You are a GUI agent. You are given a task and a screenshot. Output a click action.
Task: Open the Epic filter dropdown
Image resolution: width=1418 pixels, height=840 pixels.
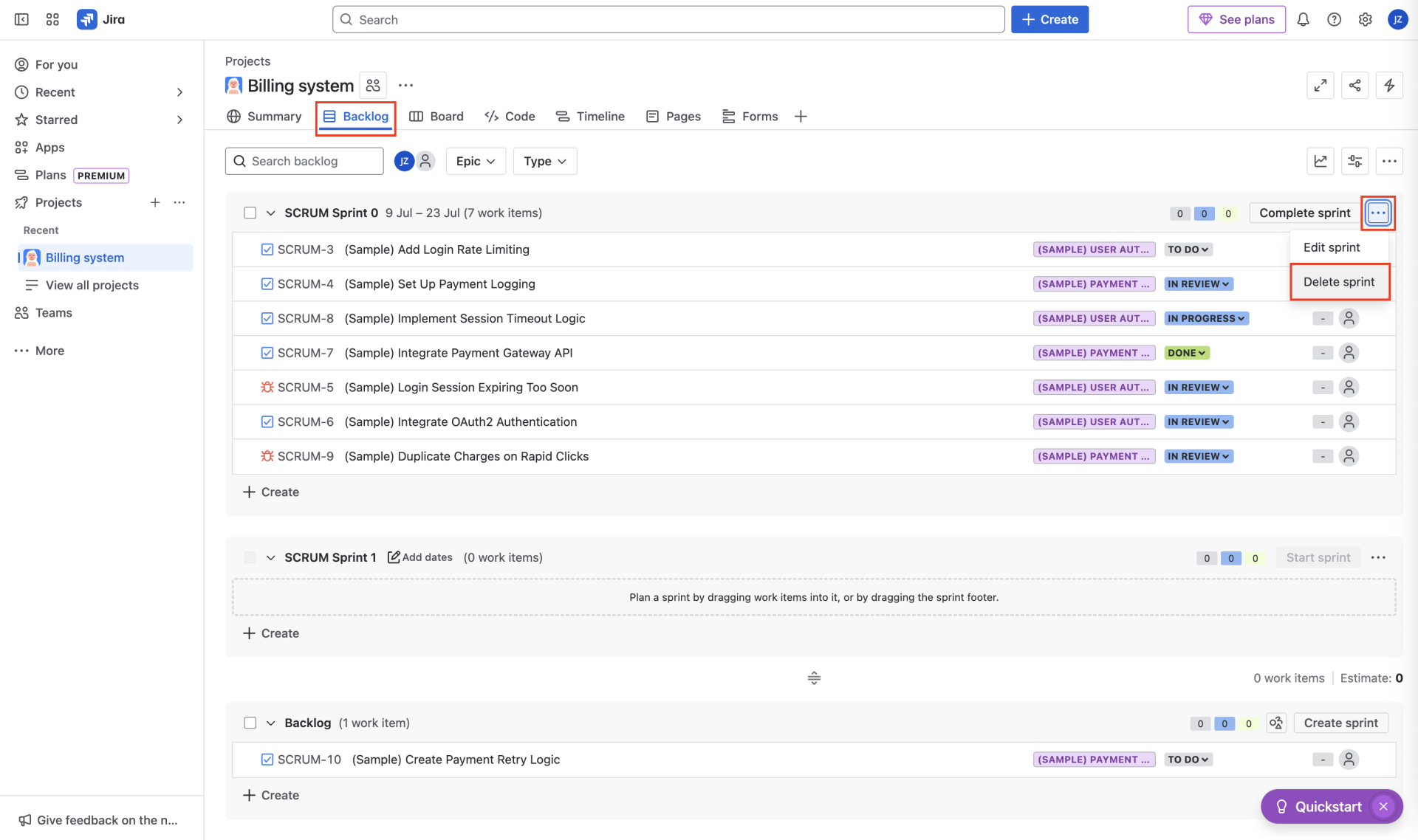[x=475, y=161]
